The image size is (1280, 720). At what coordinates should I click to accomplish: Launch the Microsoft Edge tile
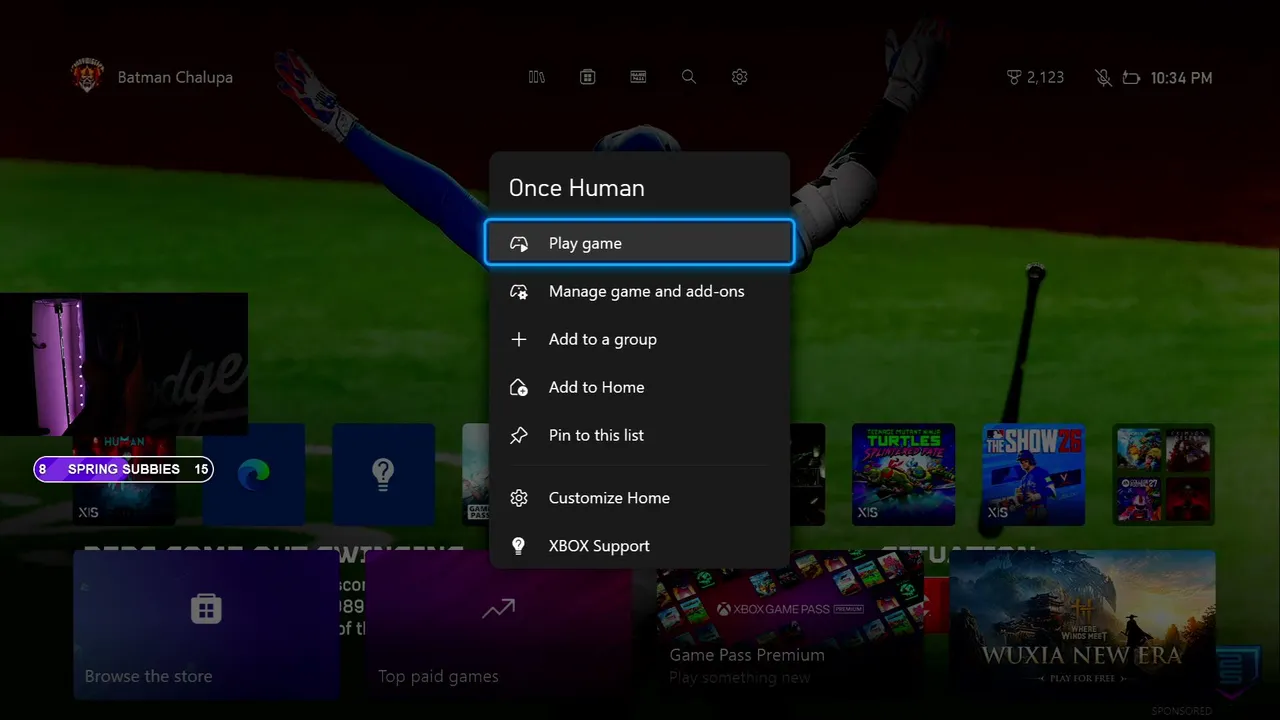tap(254, 474)
